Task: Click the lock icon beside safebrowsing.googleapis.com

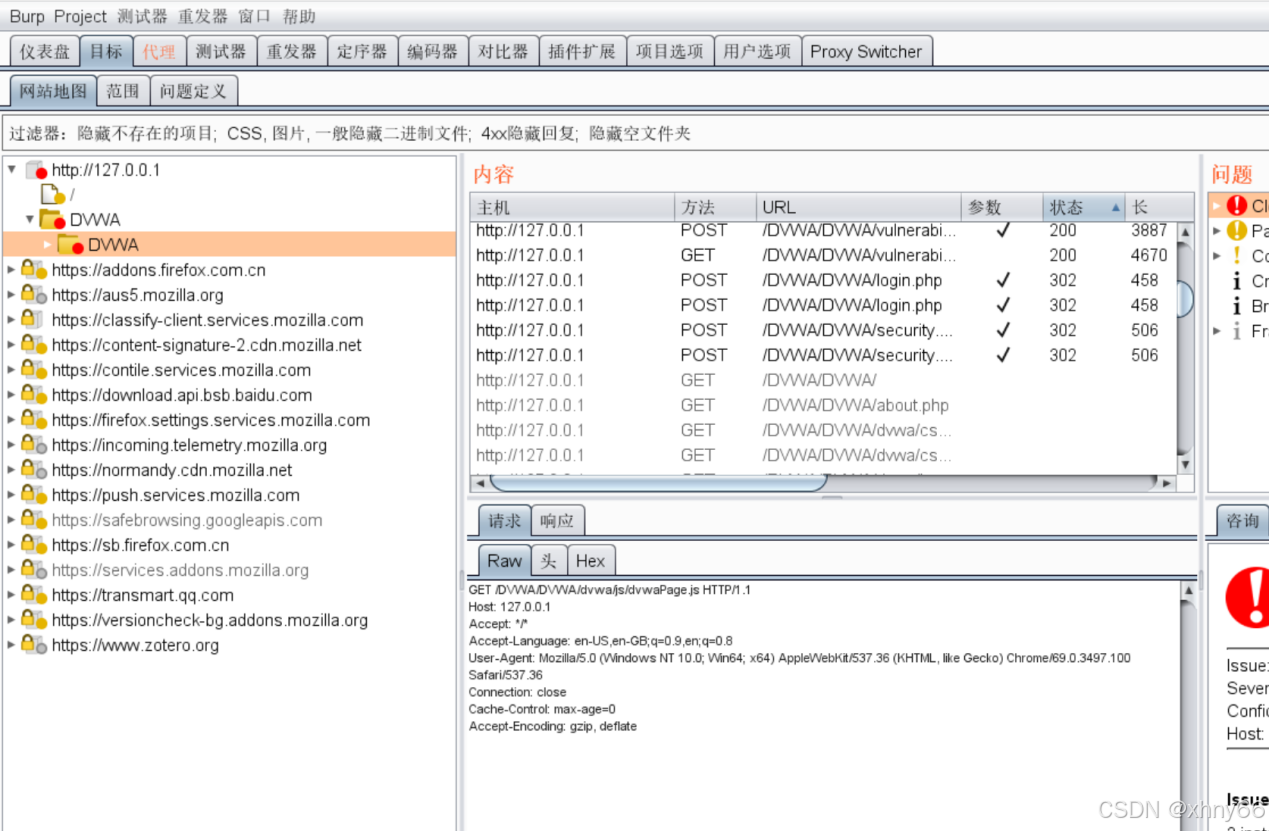Action: [34, 520]
